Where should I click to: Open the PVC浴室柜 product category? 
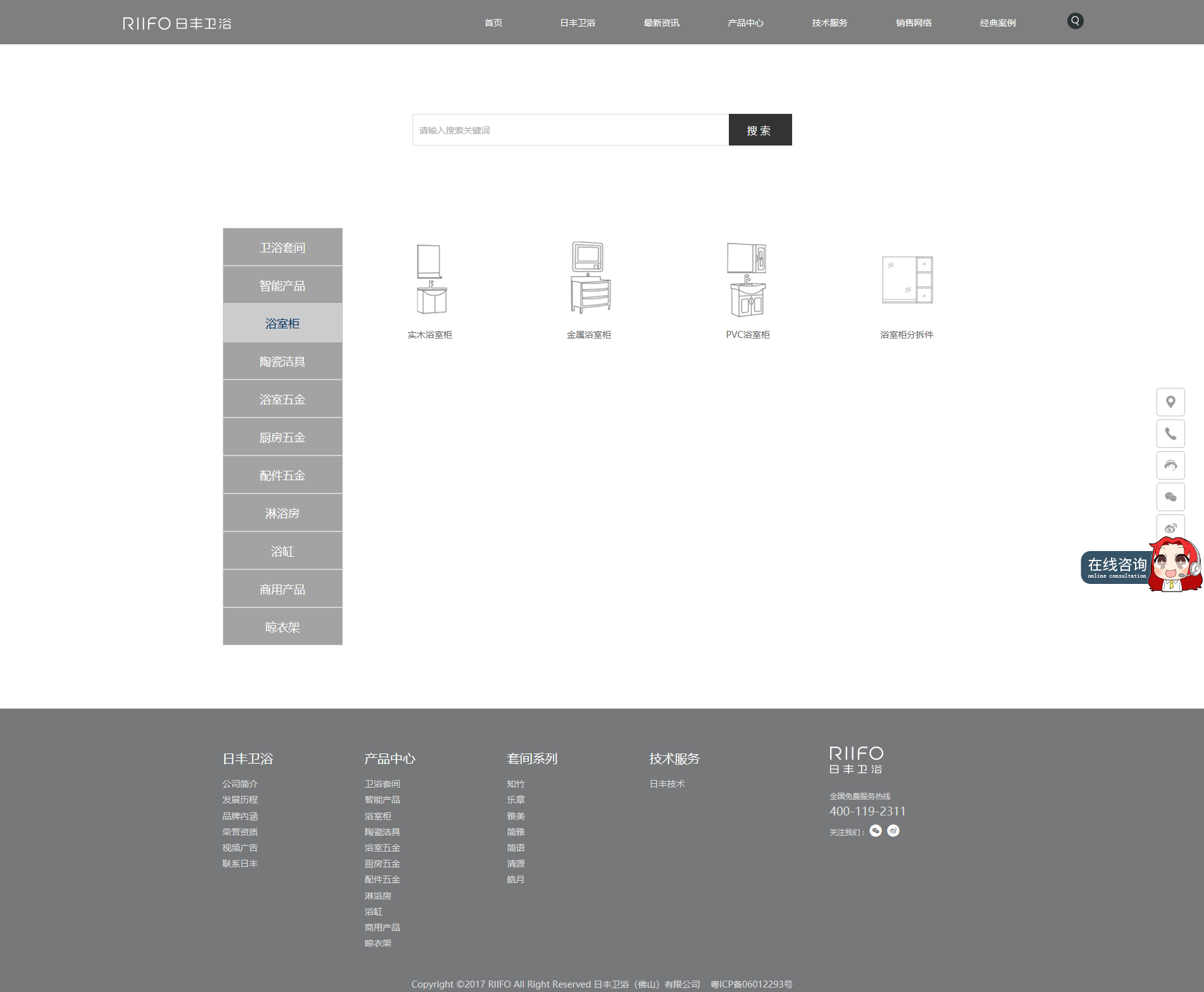[x=747, y=280]
